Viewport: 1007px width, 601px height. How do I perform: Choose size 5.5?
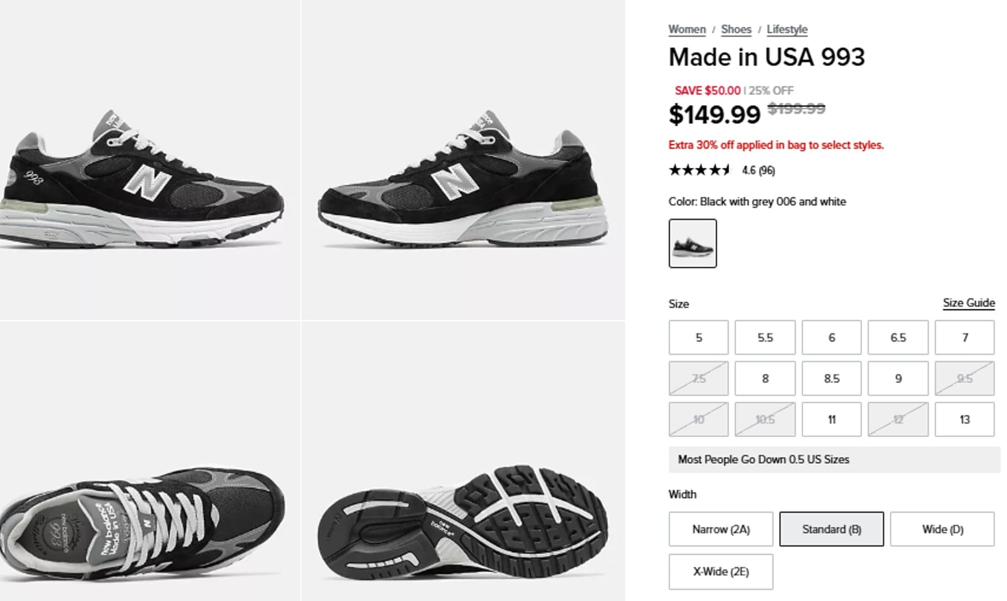(765, 338)
